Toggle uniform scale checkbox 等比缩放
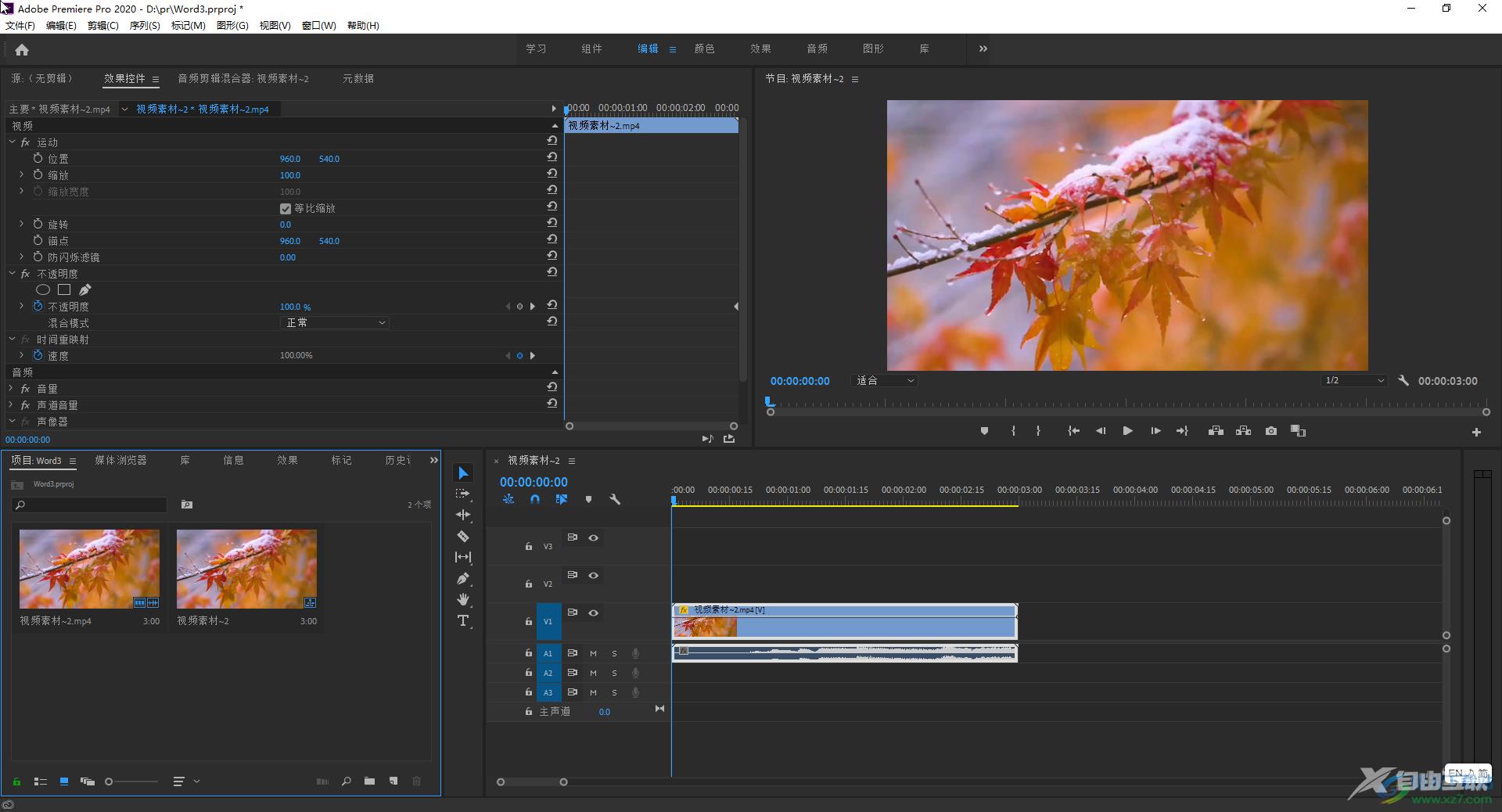 pos(286,209)
